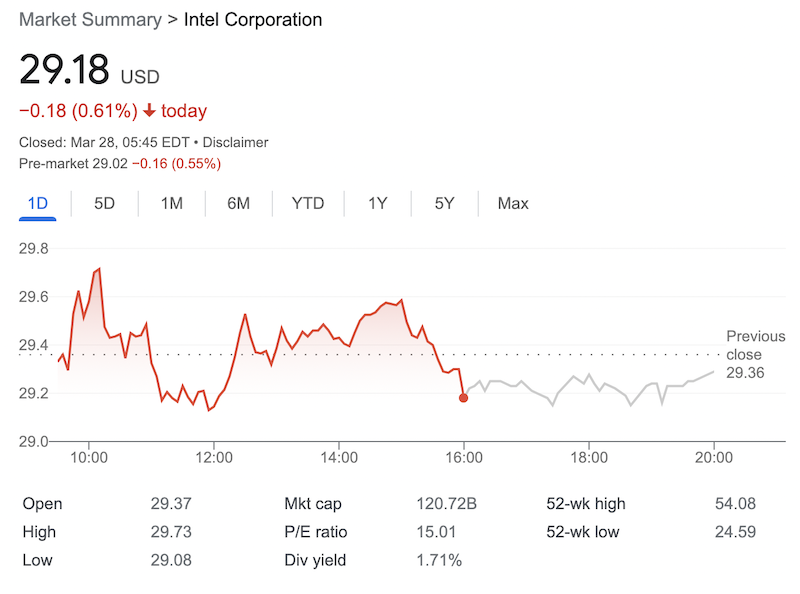Click the 16:00 axis label
Screen dimensions: 800x594
point(464,457)
